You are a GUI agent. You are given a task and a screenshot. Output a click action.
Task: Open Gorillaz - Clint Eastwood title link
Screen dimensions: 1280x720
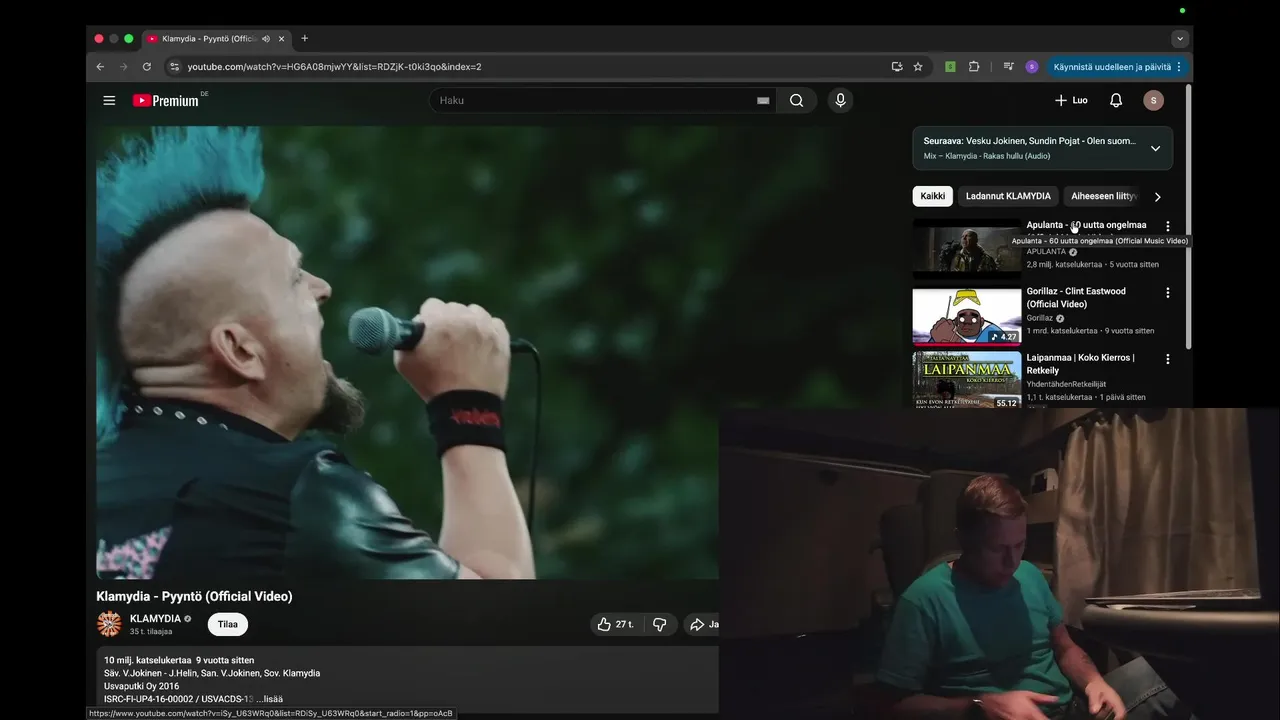1076,298
